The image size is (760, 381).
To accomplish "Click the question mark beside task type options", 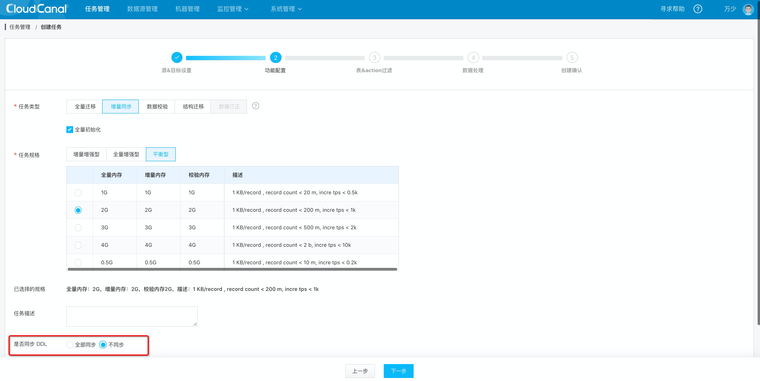I will (x=255, y=106).
